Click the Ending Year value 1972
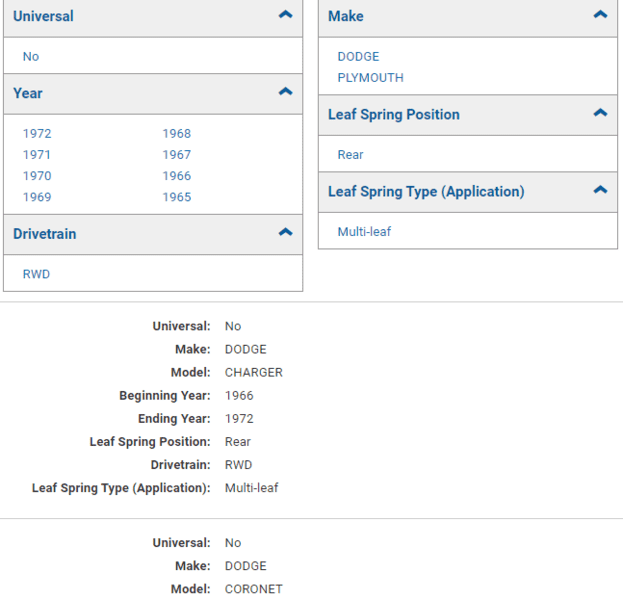 tap(239, 418)
